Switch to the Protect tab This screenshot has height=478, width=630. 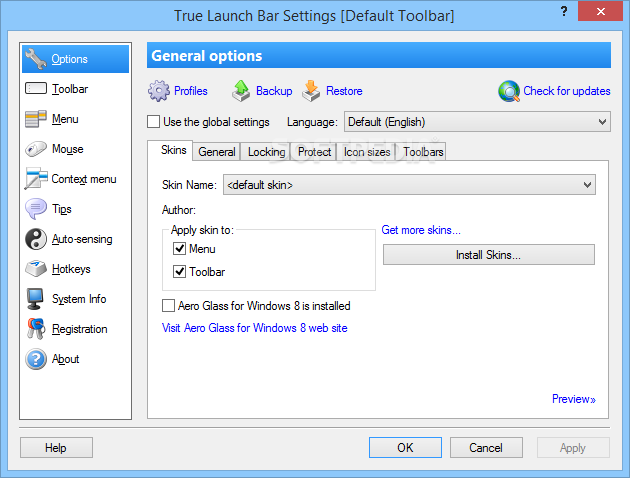click(x=314, y=152)
